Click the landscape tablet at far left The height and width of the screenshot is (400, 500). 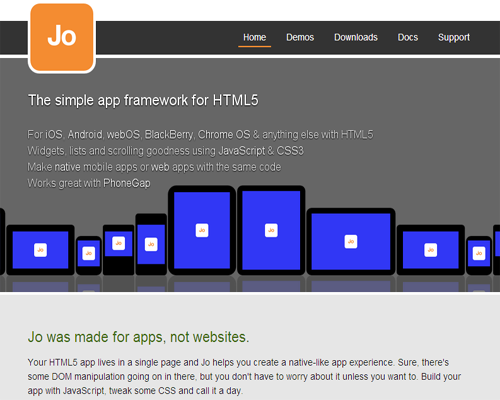40,250
